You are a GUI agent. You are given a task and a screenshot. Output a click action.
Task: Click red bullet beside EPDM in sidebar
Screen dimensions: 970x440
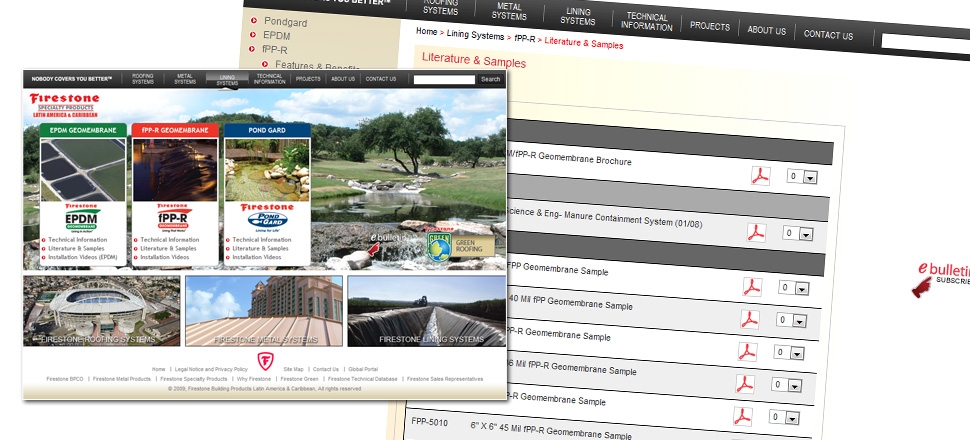click(x=253, y=35)
